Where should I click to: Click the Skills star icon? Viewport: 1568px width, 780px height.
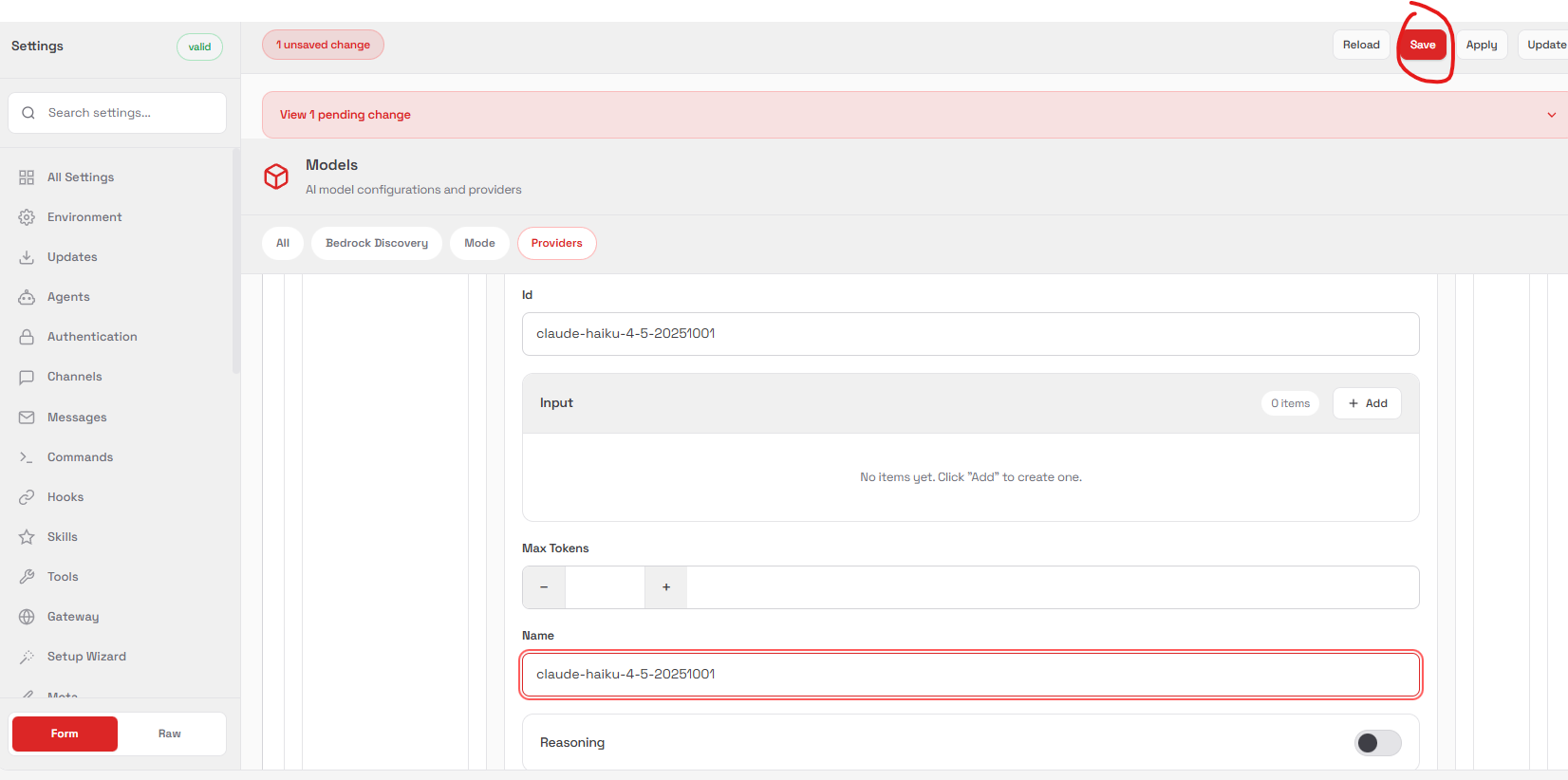point(27,537)
